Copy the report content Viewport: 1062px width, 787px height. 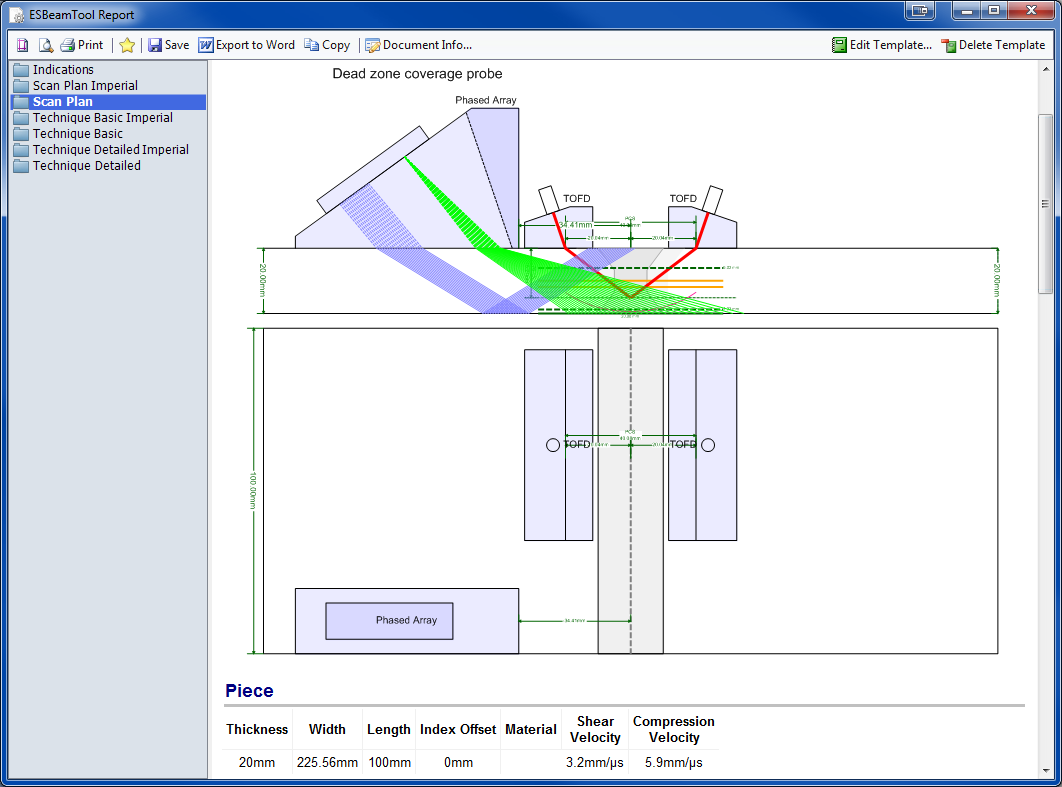coord(327,45)
